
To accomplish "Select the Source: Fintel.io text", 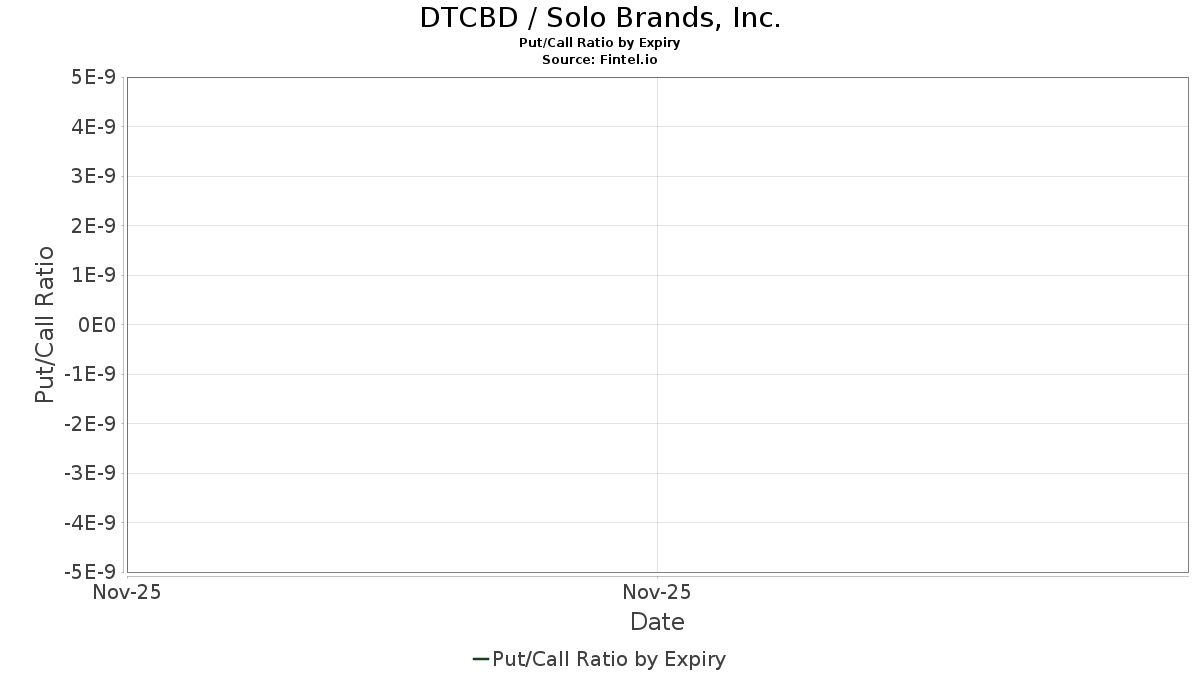I will pyautogui.click(x=600, y=60).
